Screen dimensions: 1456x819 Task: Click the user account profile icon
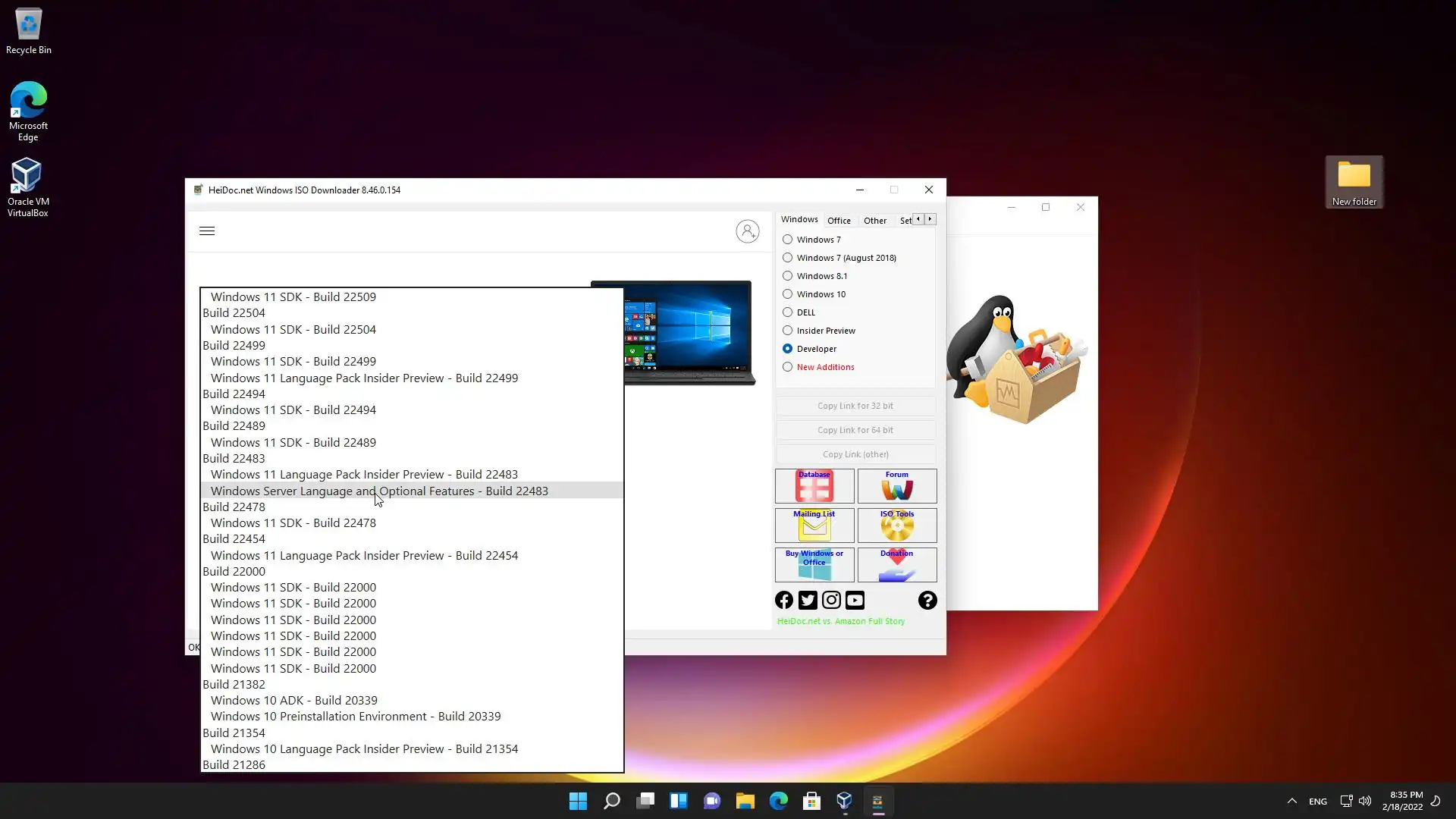(747, 231)
